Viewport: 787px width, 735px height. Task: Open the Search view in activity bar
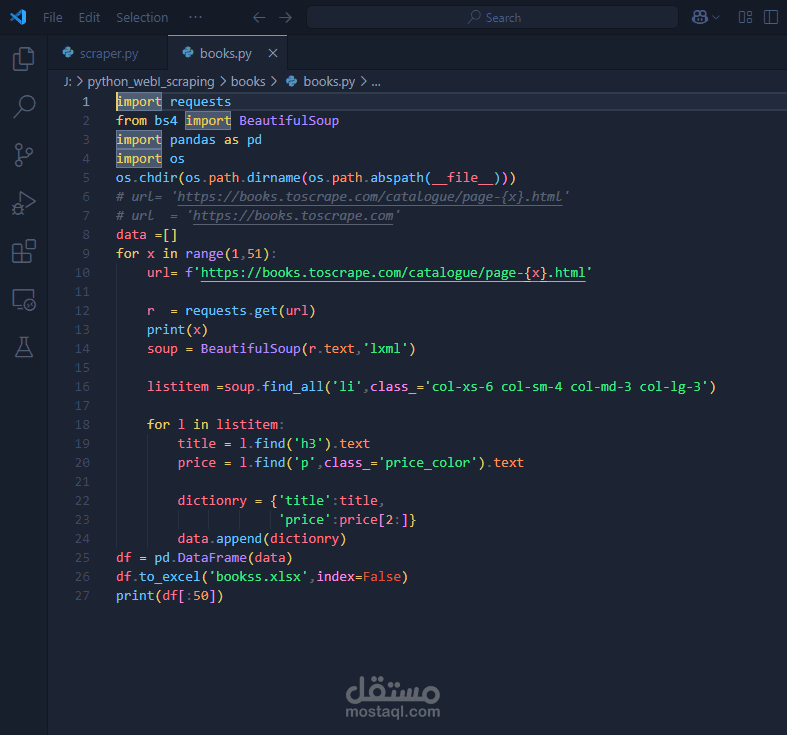pyautogui.click(x=24, y=106)
